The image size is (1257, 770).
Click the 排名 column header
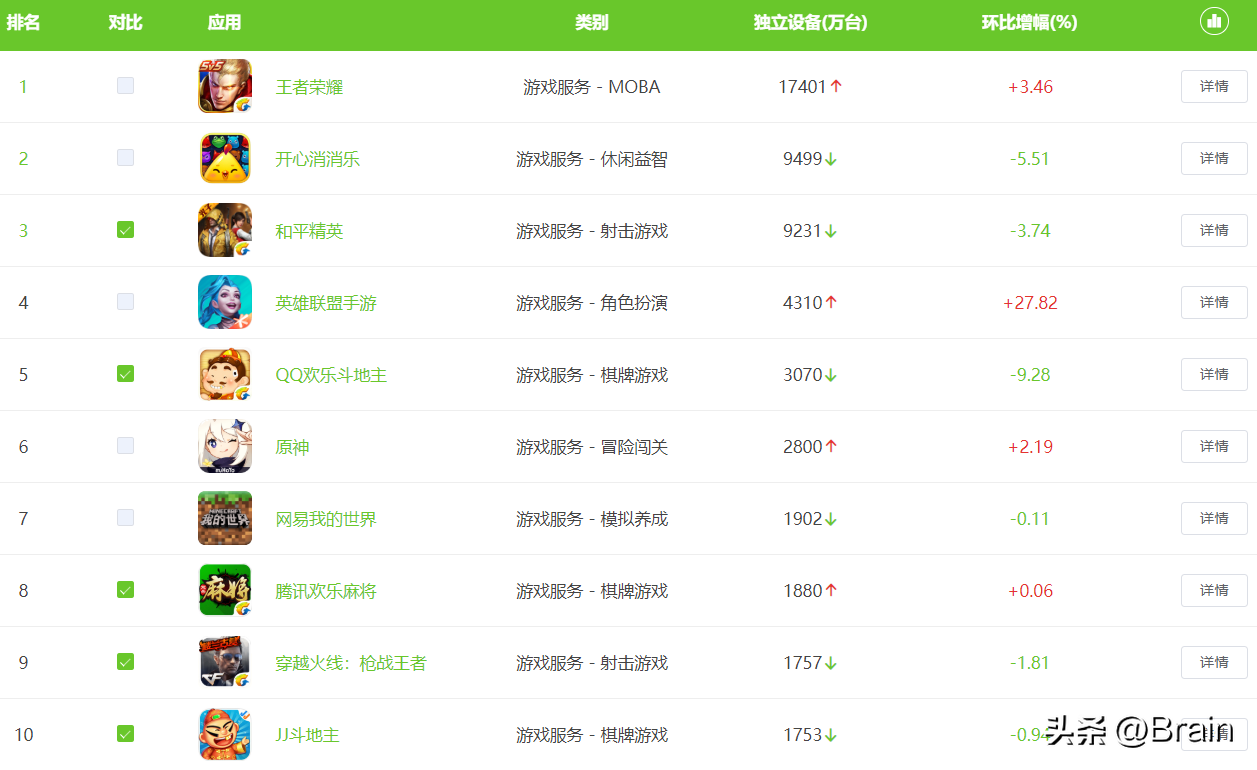(x=23, y=22)
